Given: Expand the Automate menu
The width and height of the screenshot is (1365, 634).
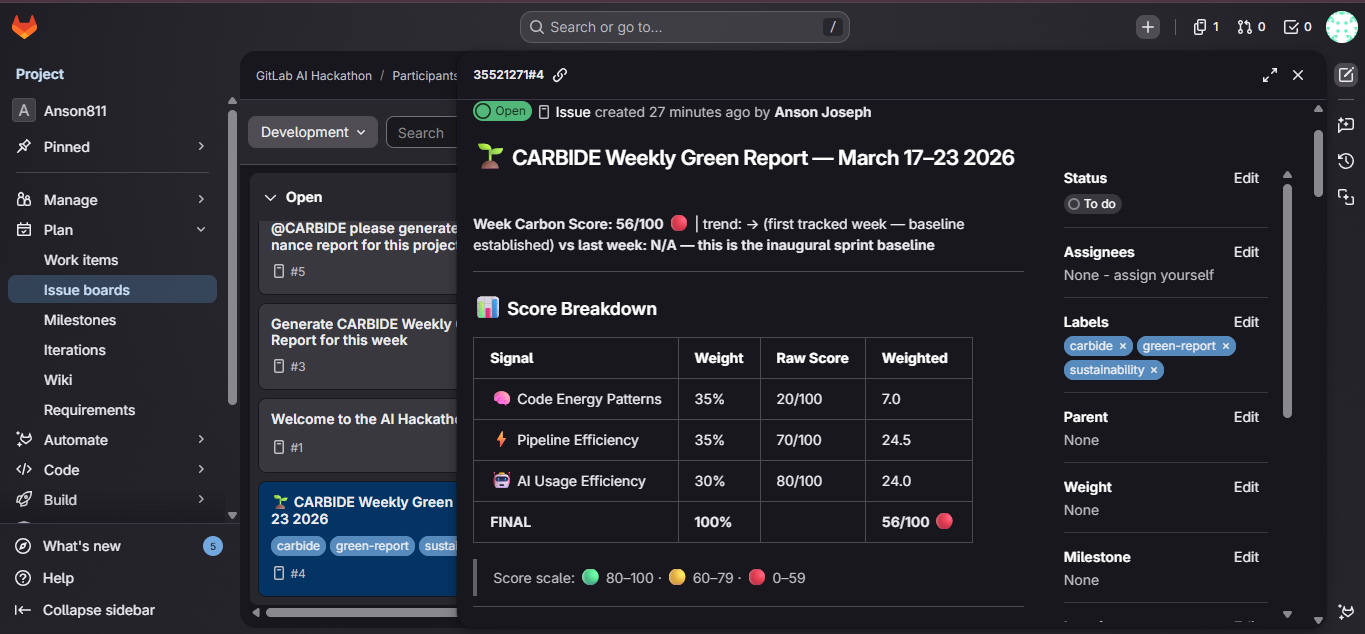Looking at the screenshot, I should (201, 440).
